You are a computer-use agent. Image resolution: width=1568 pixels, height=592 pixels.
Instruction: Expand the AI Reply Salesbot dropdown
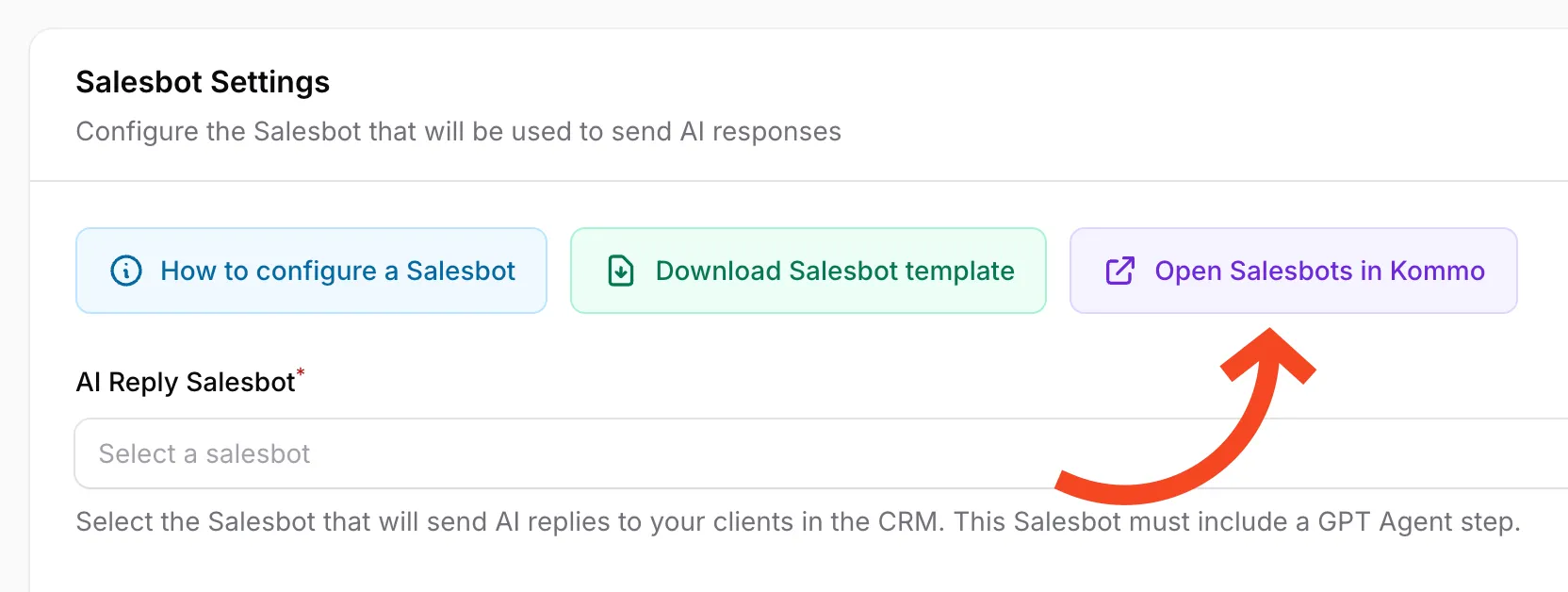coord(820,453)
